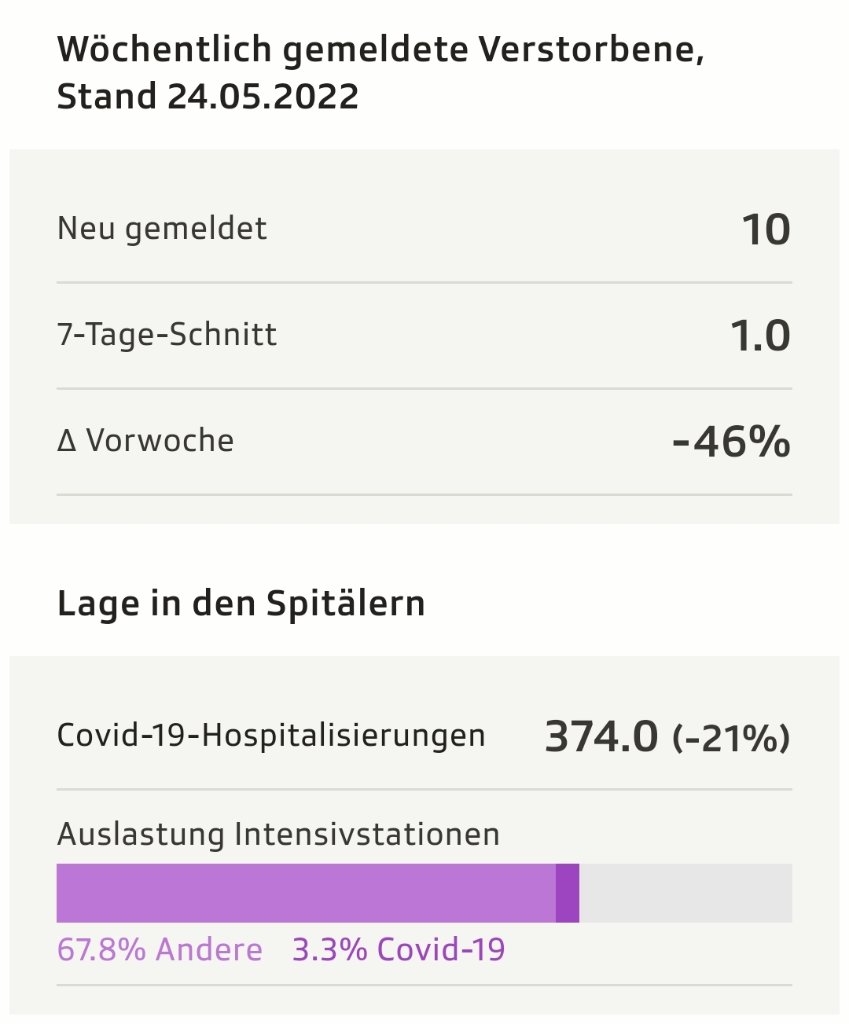Click the 7-day average value 1.0

tap(759, 336)
